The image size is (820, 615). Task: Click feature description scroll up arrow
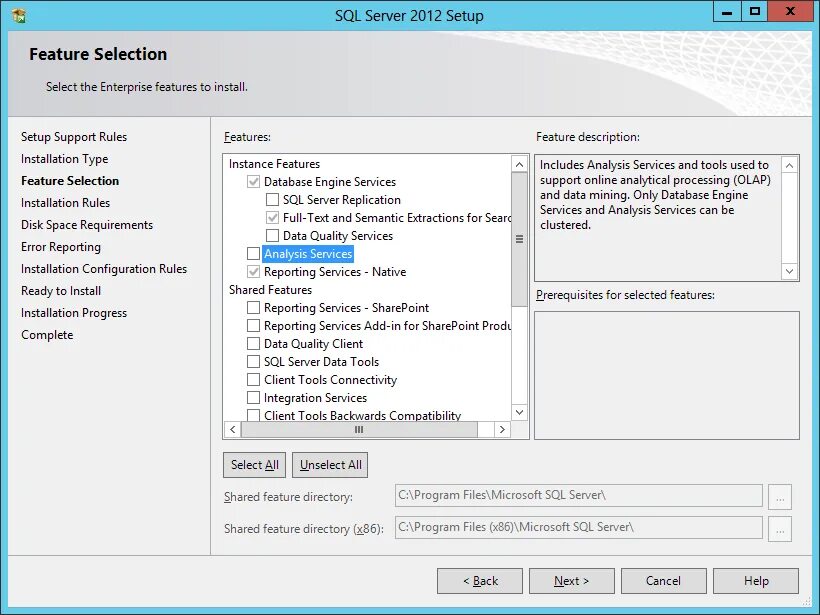(790, 165)
